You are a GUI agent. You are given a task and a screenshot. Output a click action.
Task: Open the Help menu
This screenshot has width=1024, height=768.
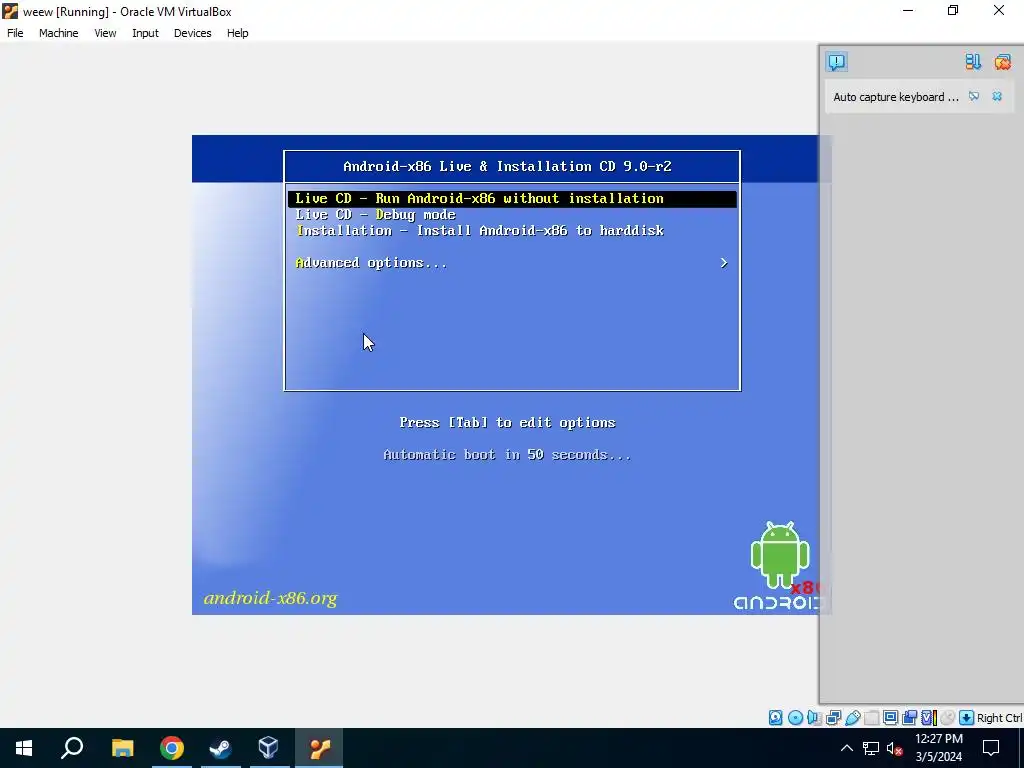click(x=238, y=33)
